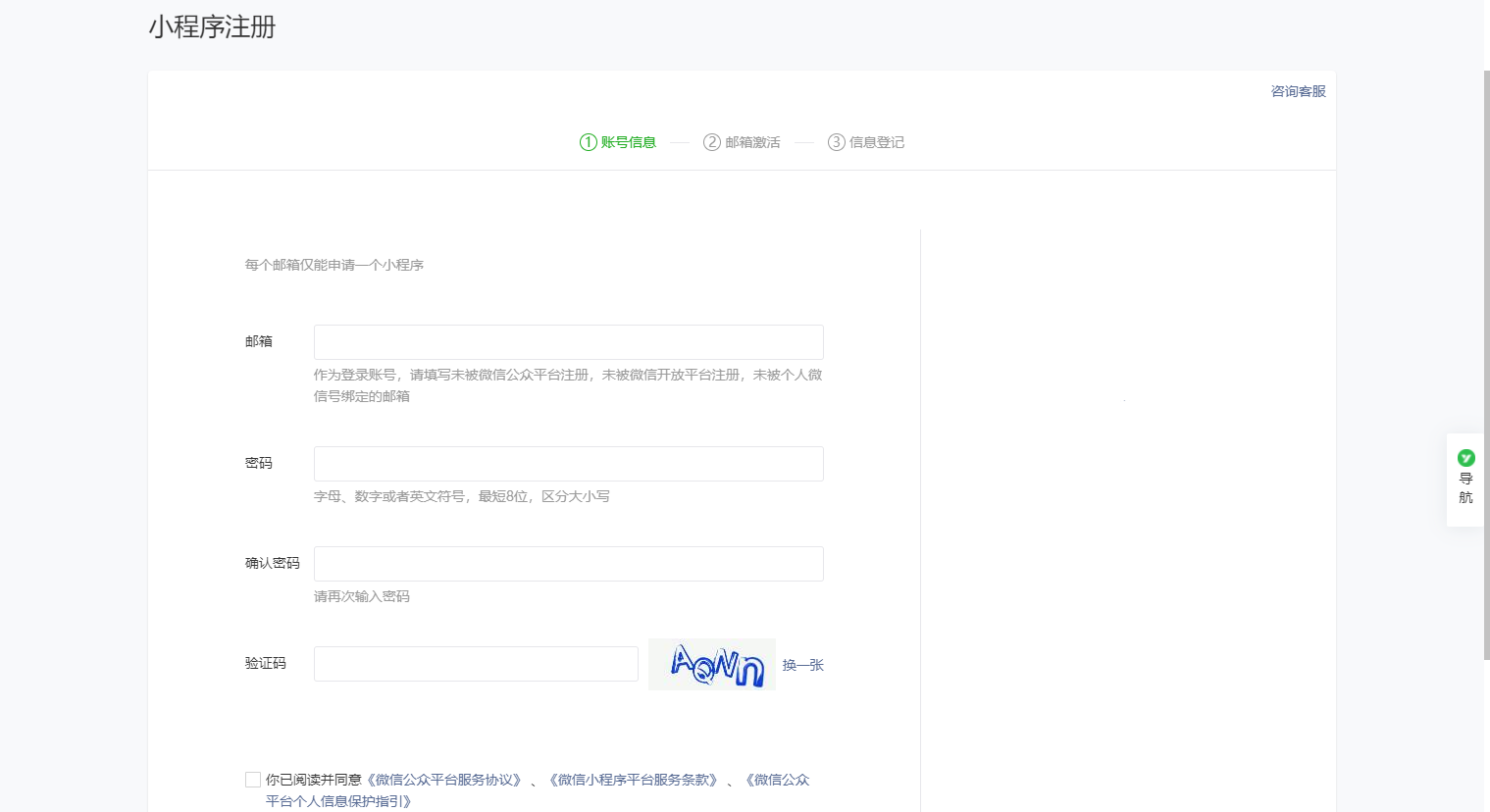This screenshot has height=812, width=1490.
Task: Click the vertical page scrollbar
Action: coord(1486,363)
